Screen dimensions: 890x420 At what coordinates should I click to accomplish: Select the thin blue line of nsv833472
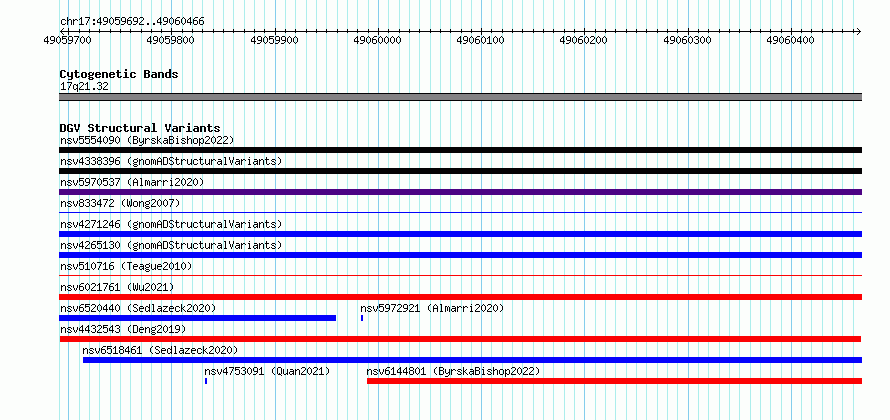pos(460,213)
